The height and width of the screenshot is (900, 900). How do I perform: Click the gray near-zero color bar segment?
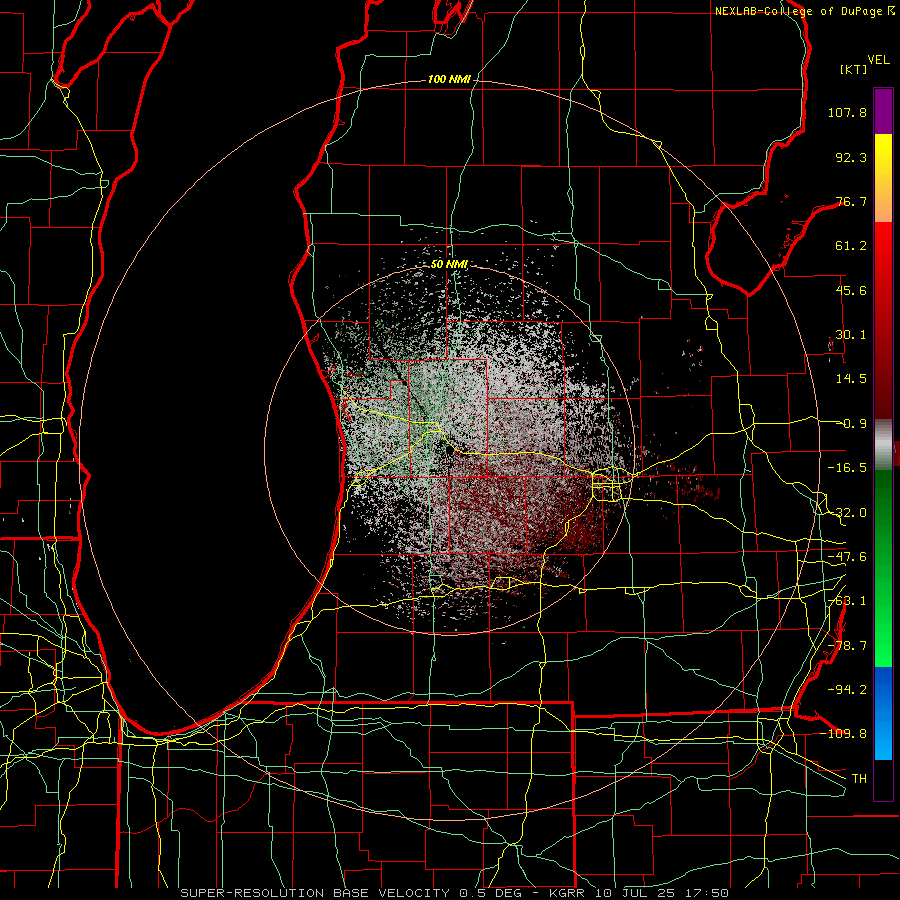883,445
